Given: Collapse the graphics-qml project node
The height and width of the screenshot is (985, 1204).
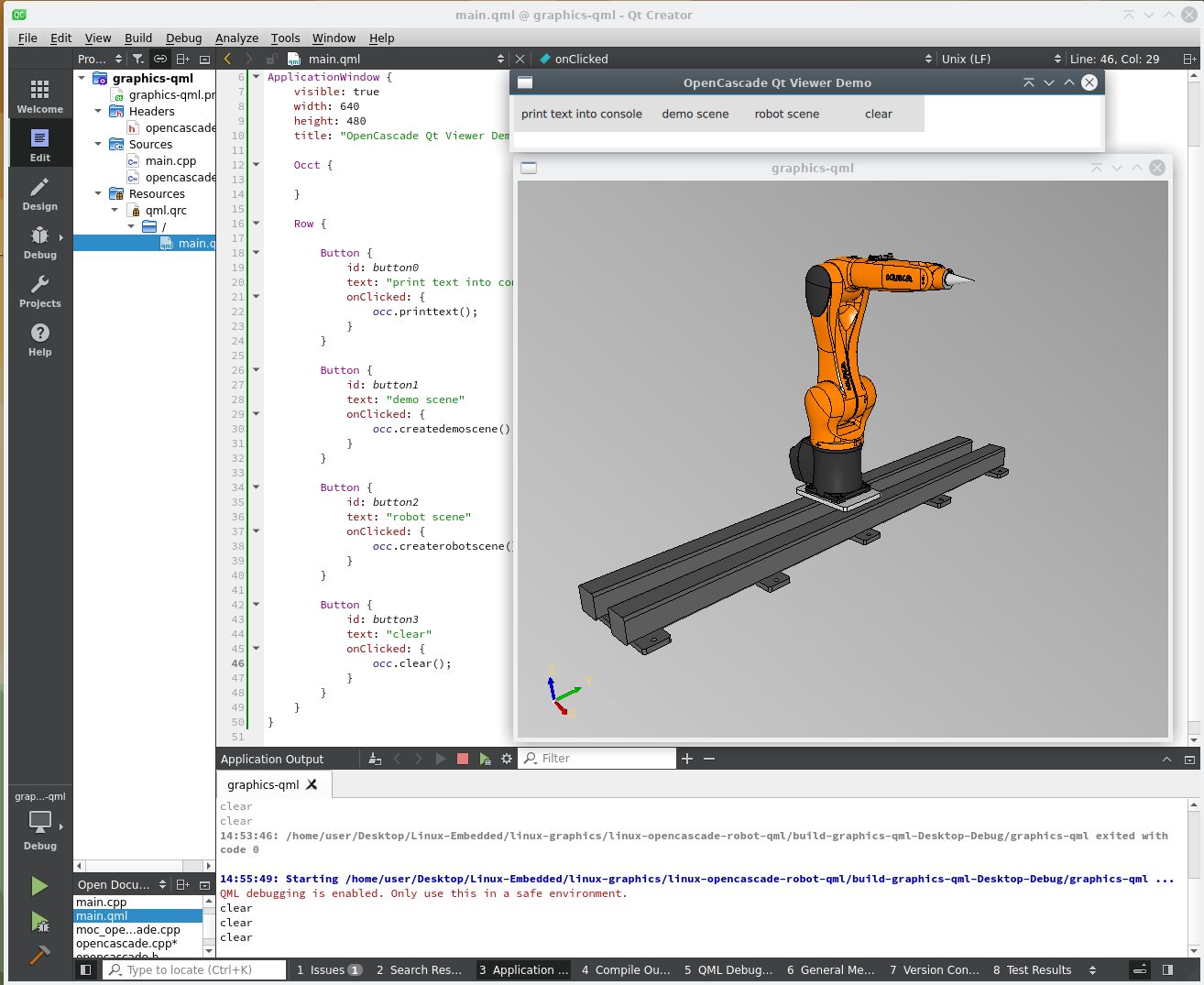Looking at the screenshot, I should point(82,78).
